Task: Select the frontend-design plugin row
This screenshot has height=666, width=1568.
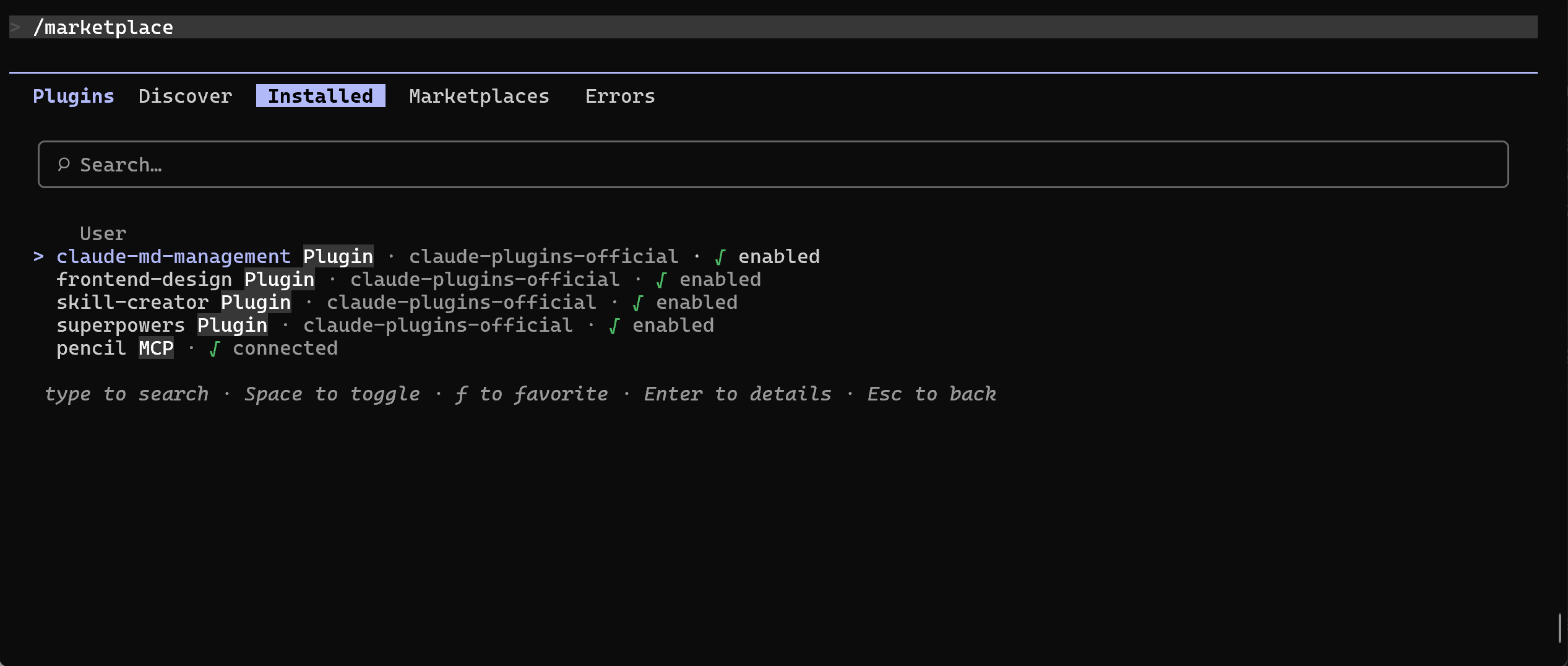Action: click(x=408, y=280)
